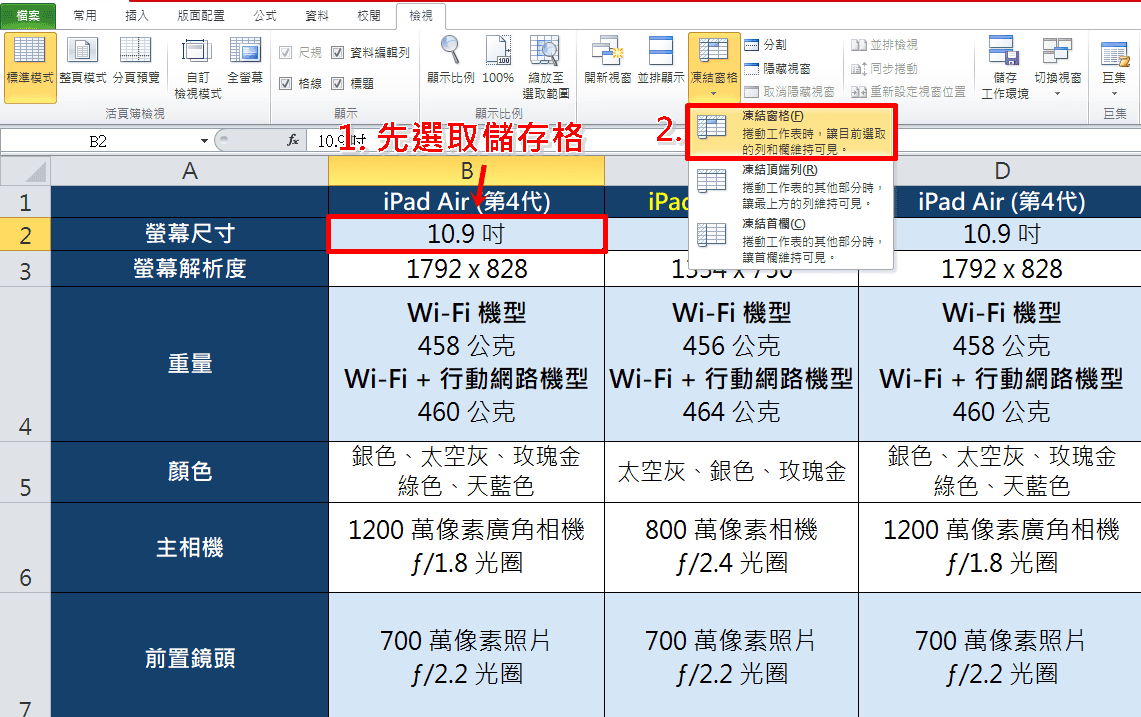Open 自訂檢視模式 custom views
1141x717 pixels.
[197, 68]
